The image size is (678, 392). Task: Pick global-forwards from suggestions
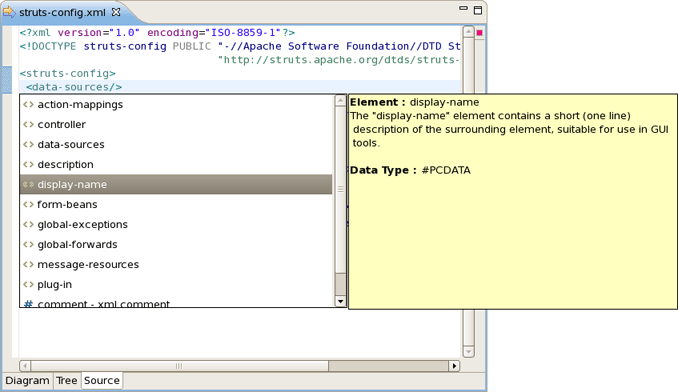[x=176, y=245]
